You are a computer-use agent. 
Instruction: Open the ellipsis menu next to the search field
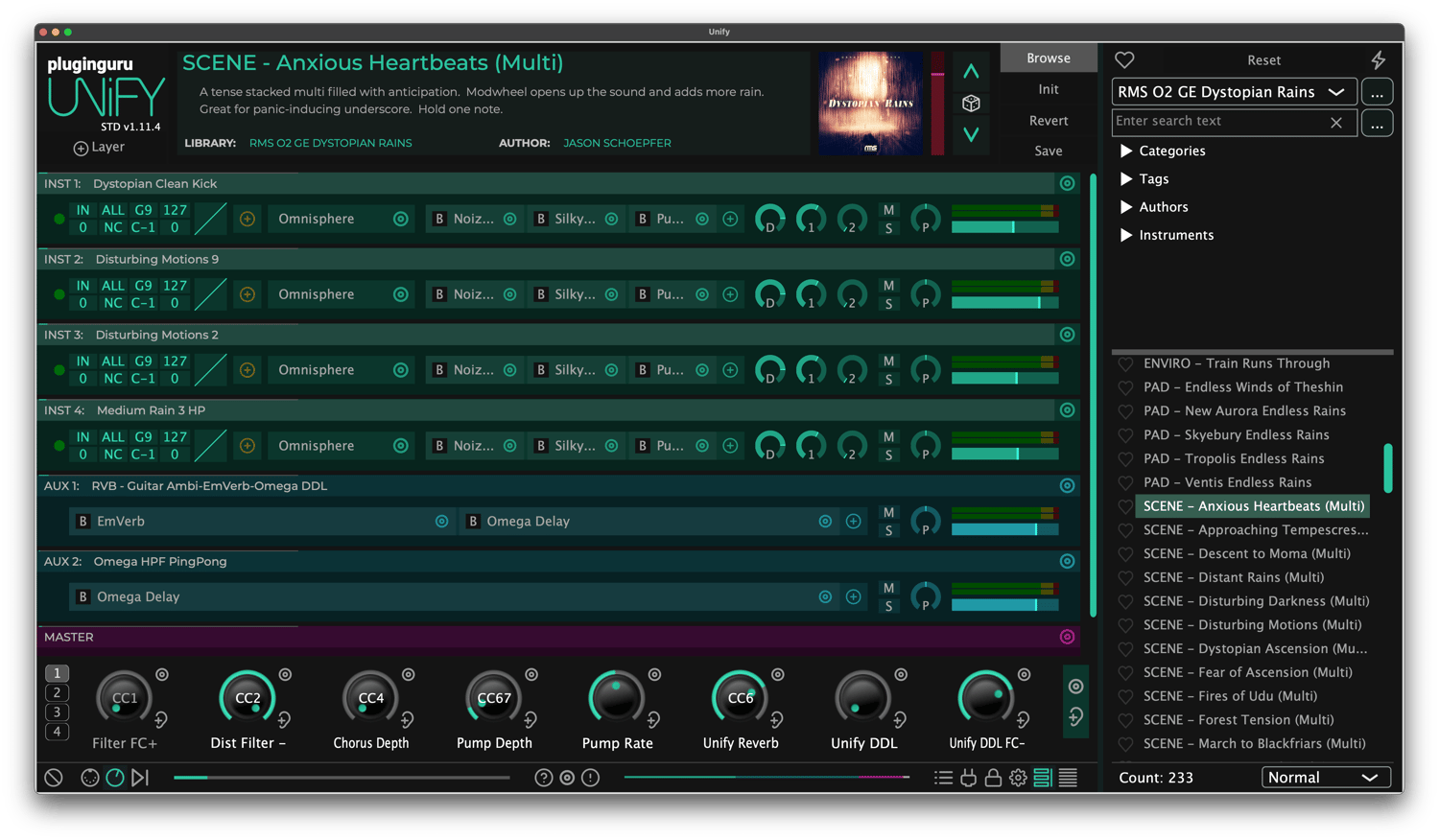click(x=1377, y=123)
